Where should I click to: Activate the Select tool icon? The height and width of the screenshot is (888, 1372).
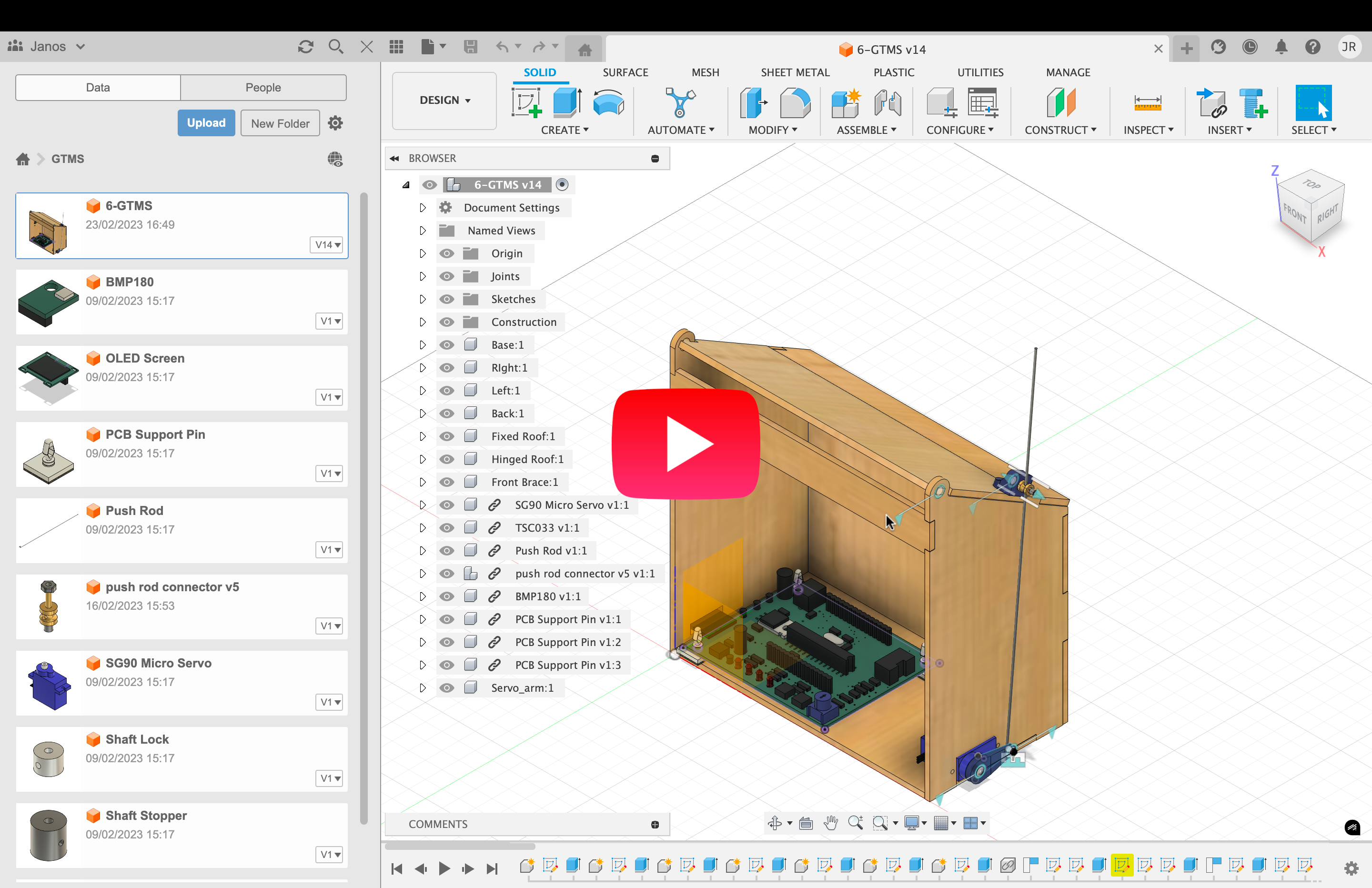(1313, 102)
